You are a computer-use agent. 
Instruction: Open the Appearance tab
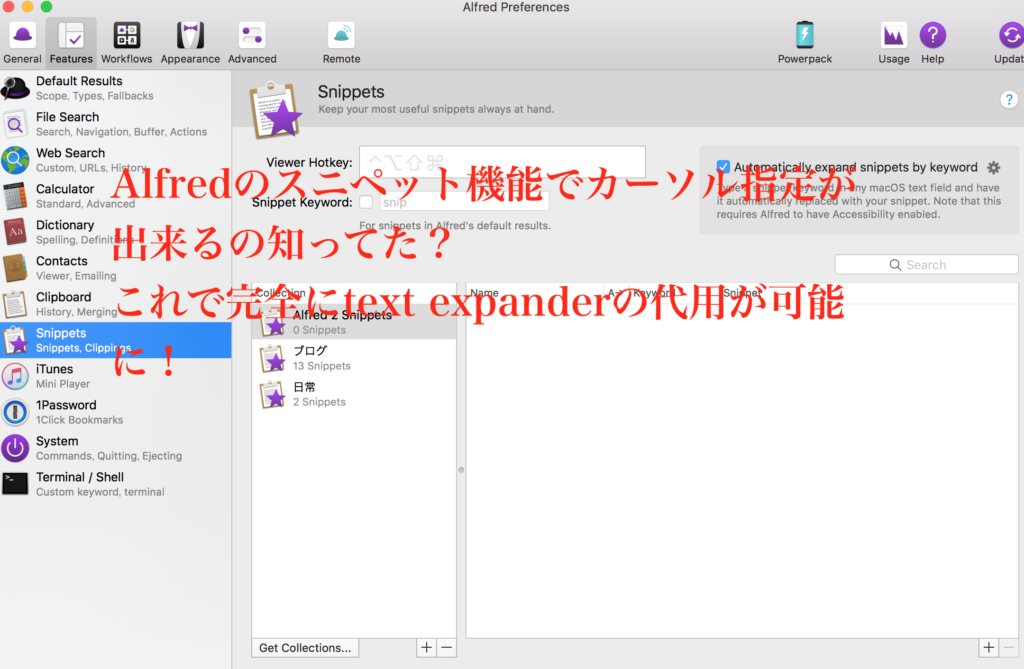click(190, 43)
